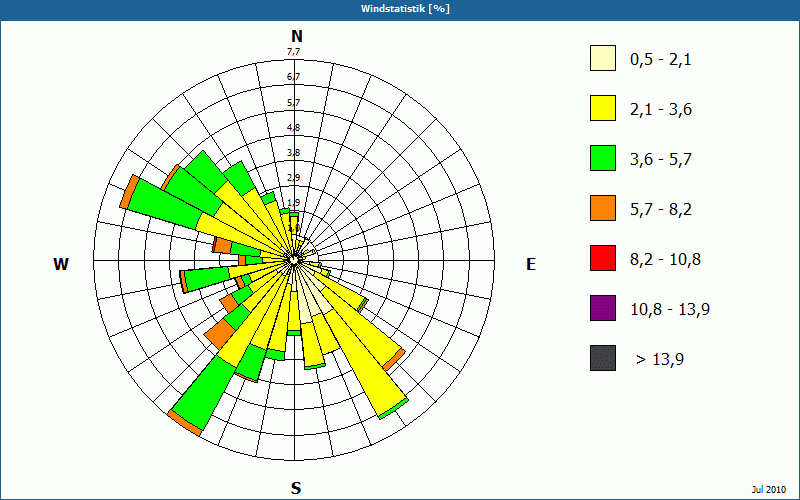Click the red 8,2 - 10,8 legend swatch

603,258
